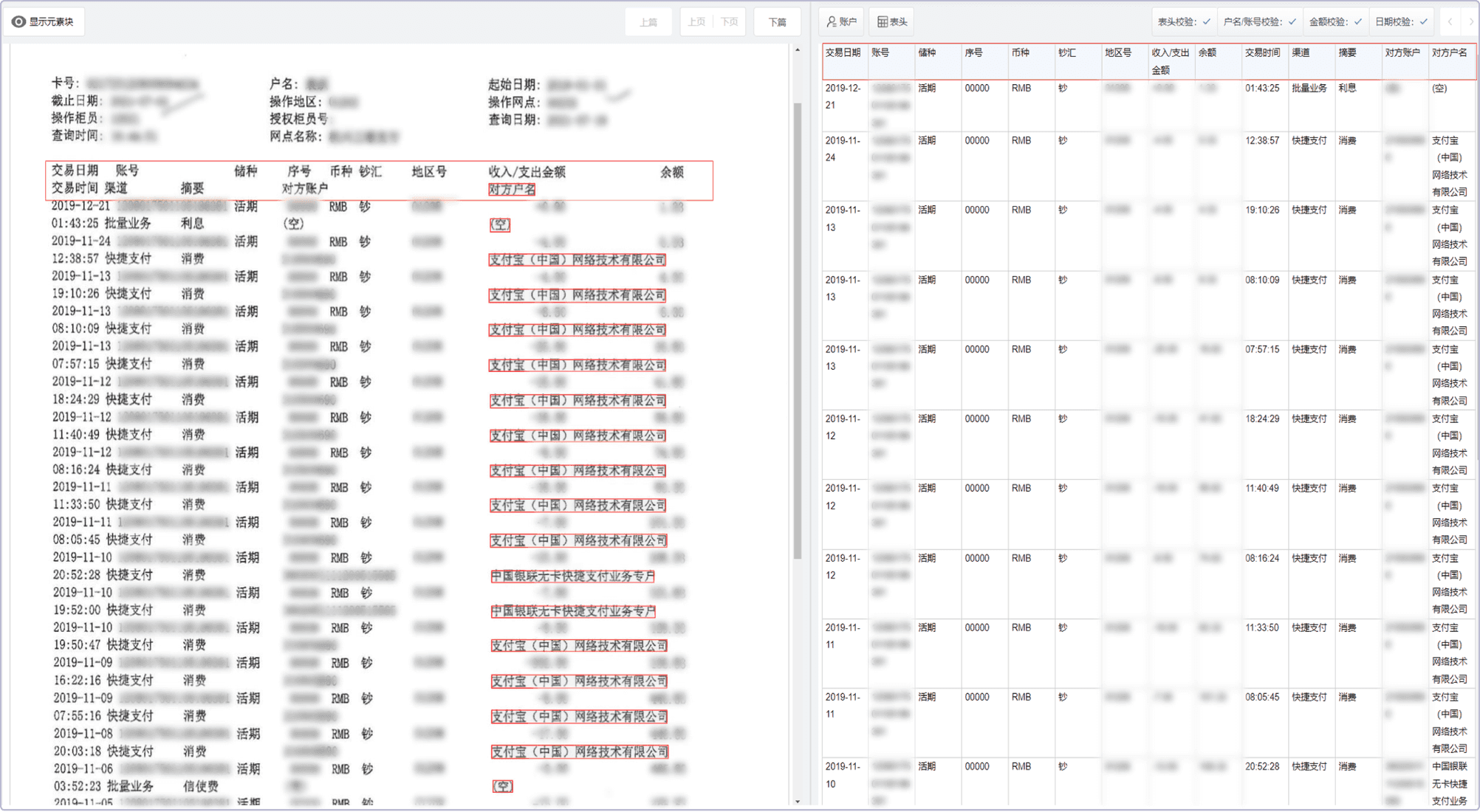
Task: Click 上页 to view previous page
Action: 696,22
